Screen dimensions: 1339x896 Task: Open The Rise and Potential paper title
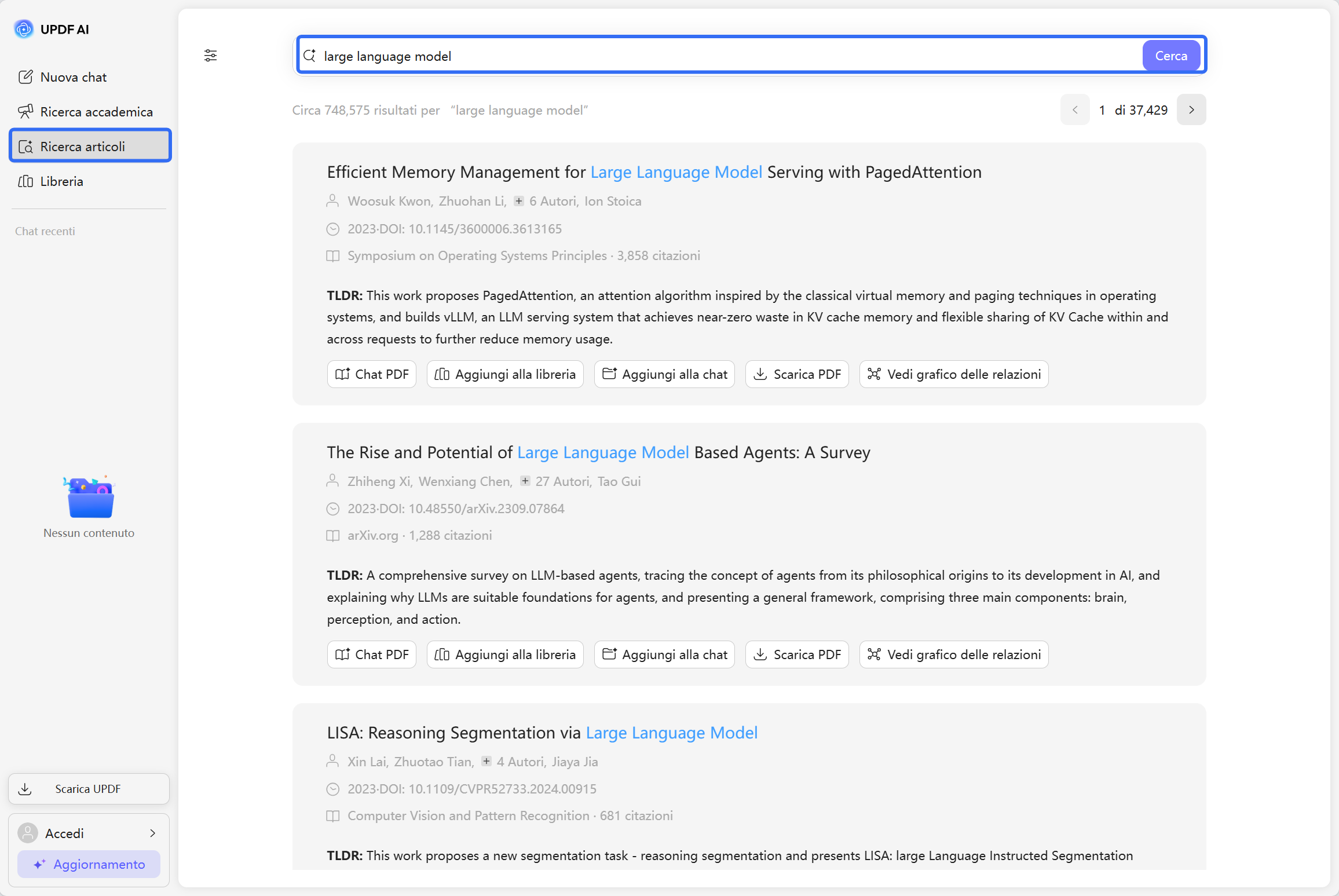coord(598,452)
